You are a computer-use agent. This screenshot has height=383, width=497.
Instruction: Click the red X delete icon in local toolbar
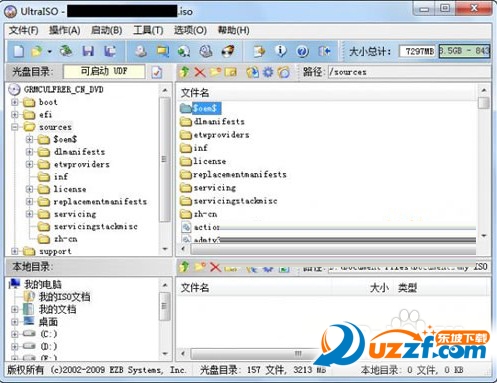pos(215,267)
